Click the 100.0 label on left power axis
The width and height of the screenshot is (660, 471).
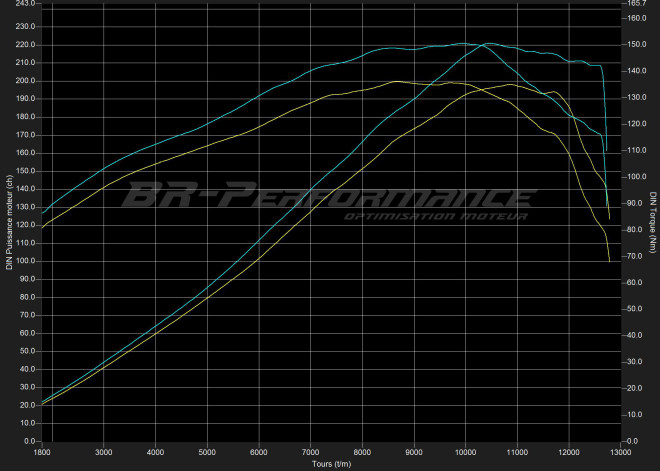point(25,261)
